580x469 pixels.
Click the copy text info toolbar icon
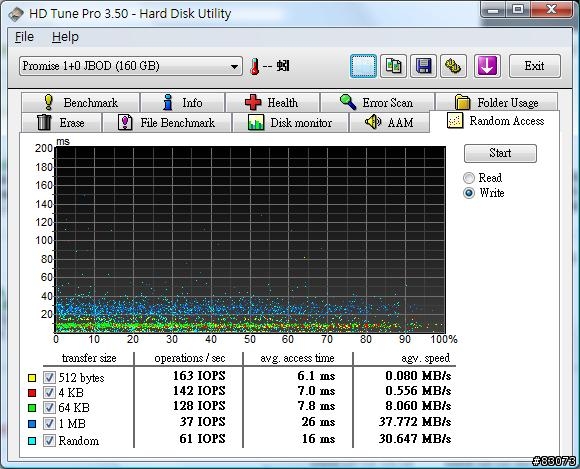(394, 66)
